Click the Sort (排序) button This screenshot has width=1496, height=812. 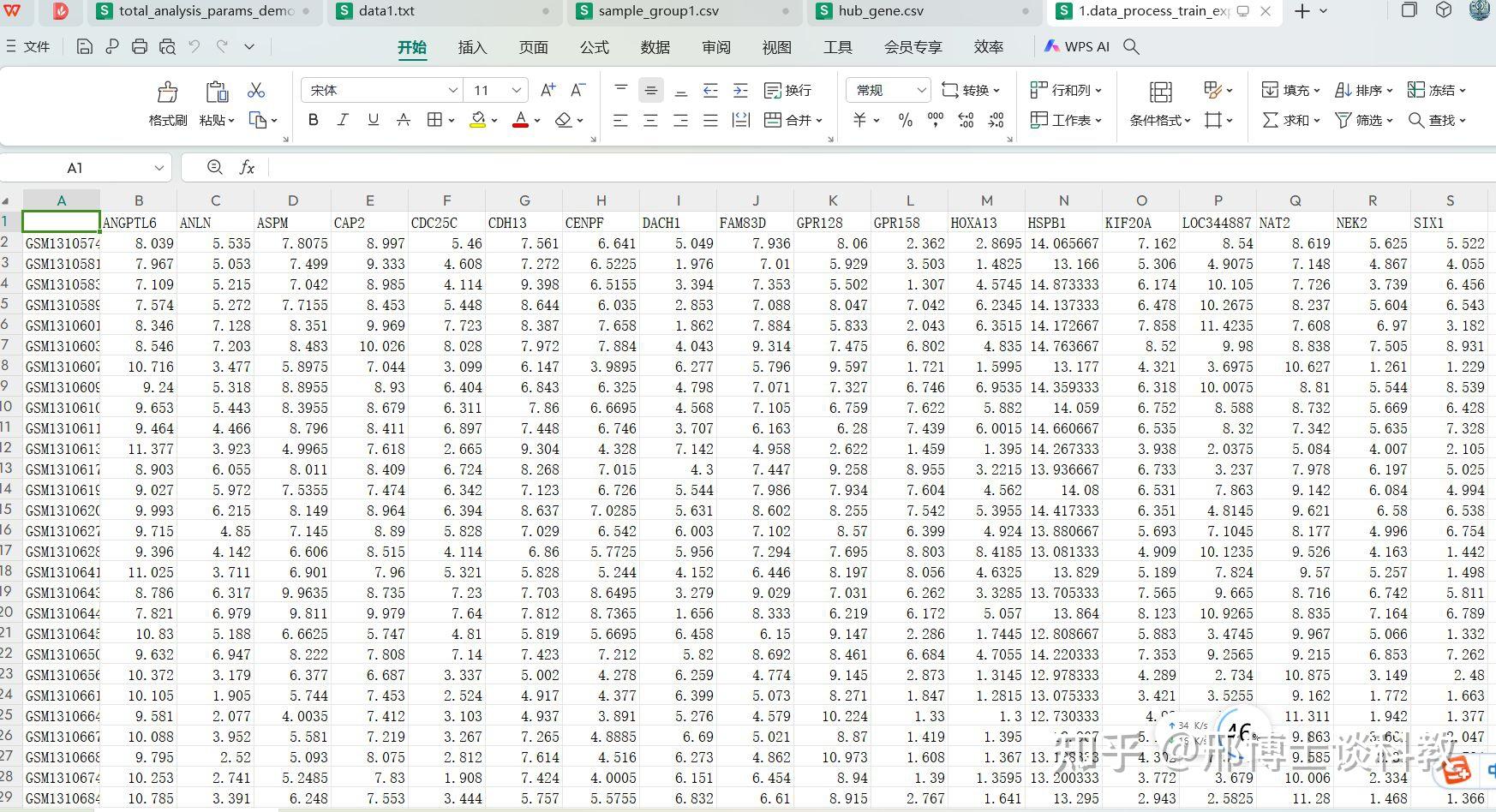[x=1364, y=90]
